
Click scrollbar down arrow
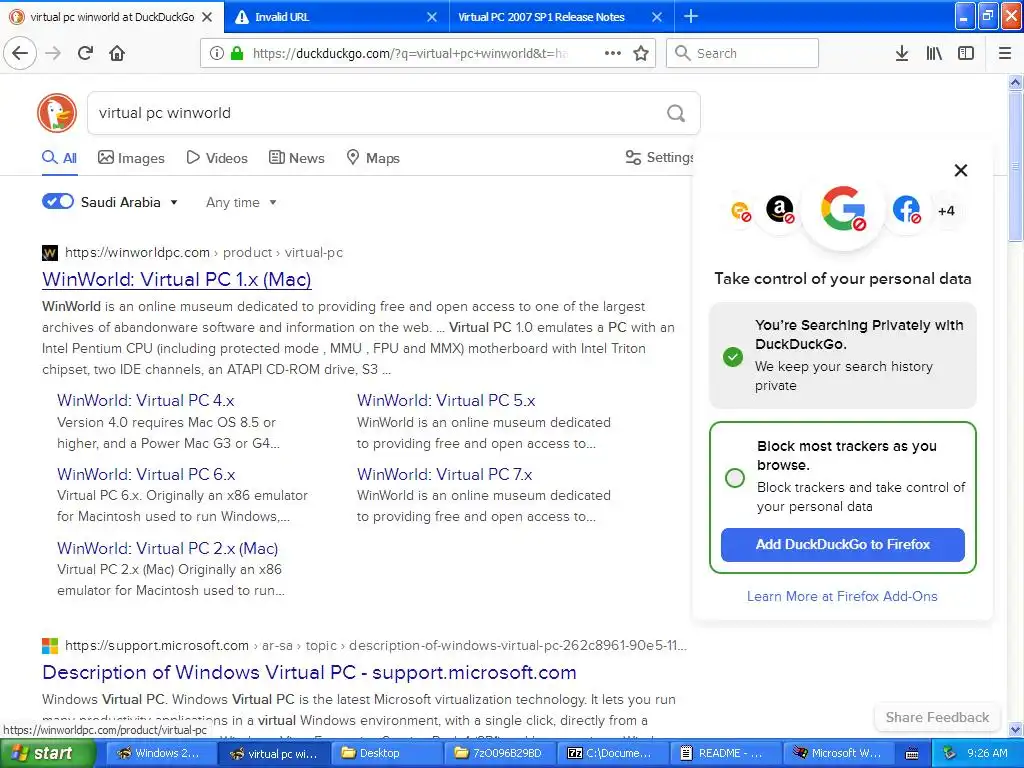1015,729
